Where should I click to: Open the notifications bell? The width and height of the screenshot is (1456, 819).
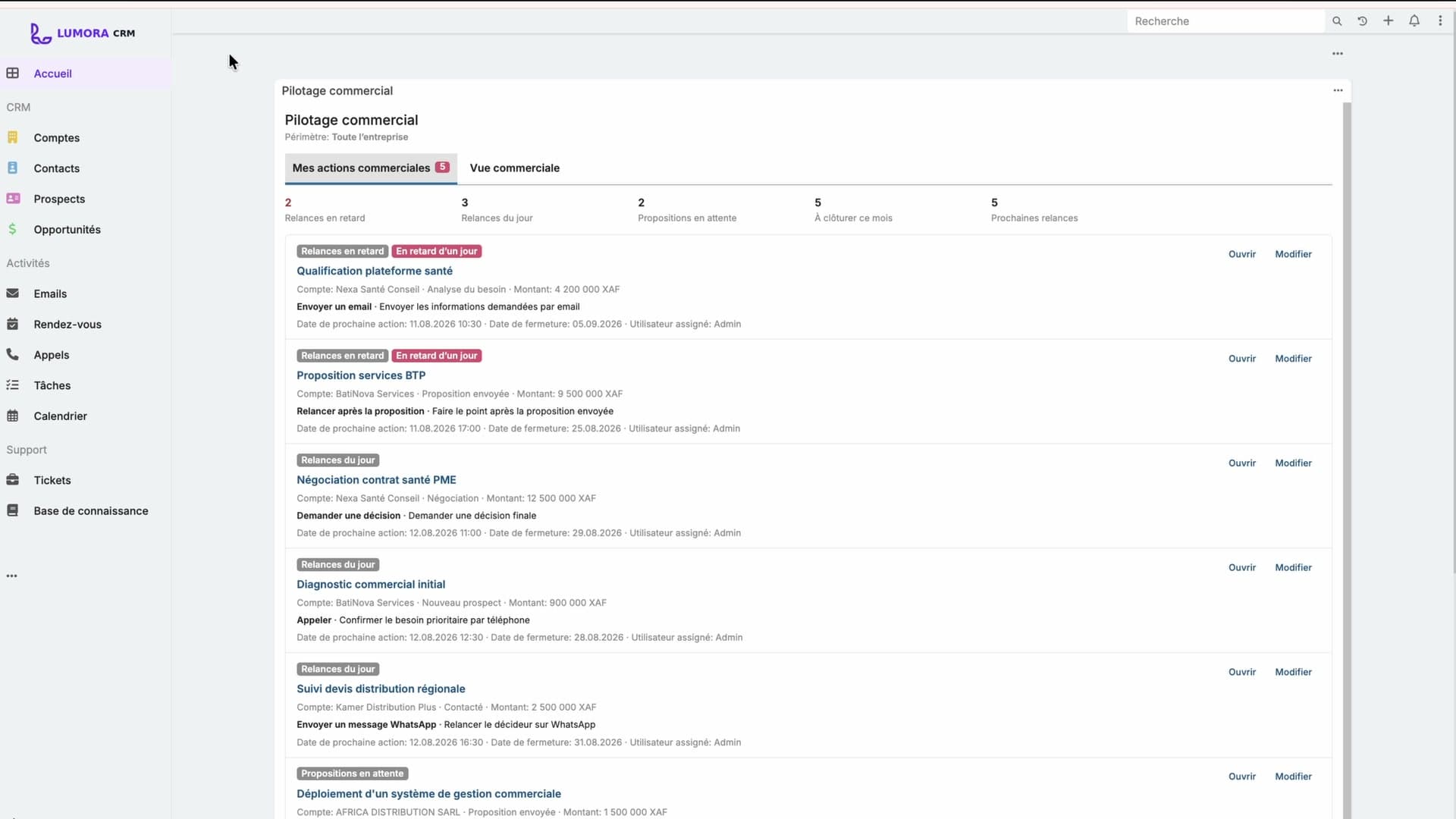(x=1414, y=21)
